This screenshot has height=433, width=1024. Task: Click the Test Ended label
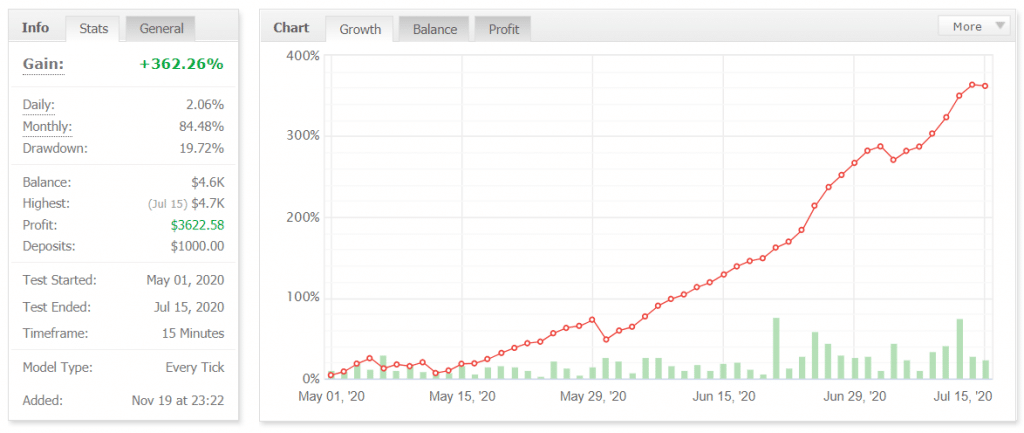(57, 307)
